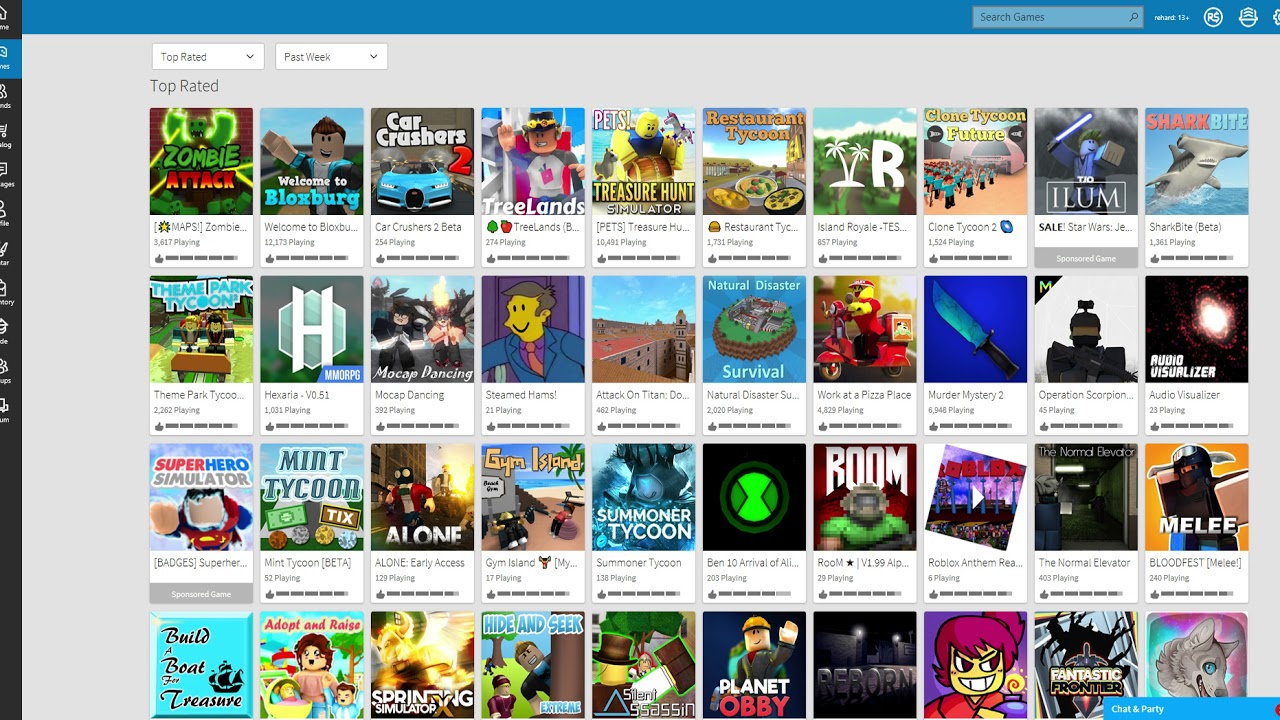Click the Theme Park Tycoon thumbnail
This screenshot has width=1280, height=720.
coord(201,329)
